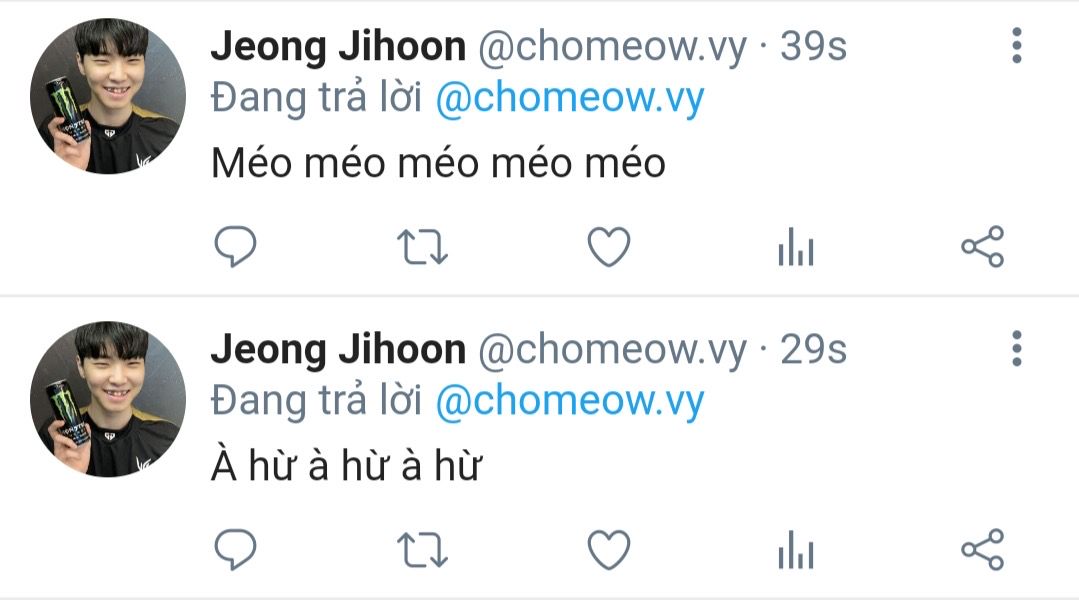Open more options for the 39s tweet
Image resolution: width=1079 pixels, height=600 pixels.
pyautogui.click(x=1017, y=46)
